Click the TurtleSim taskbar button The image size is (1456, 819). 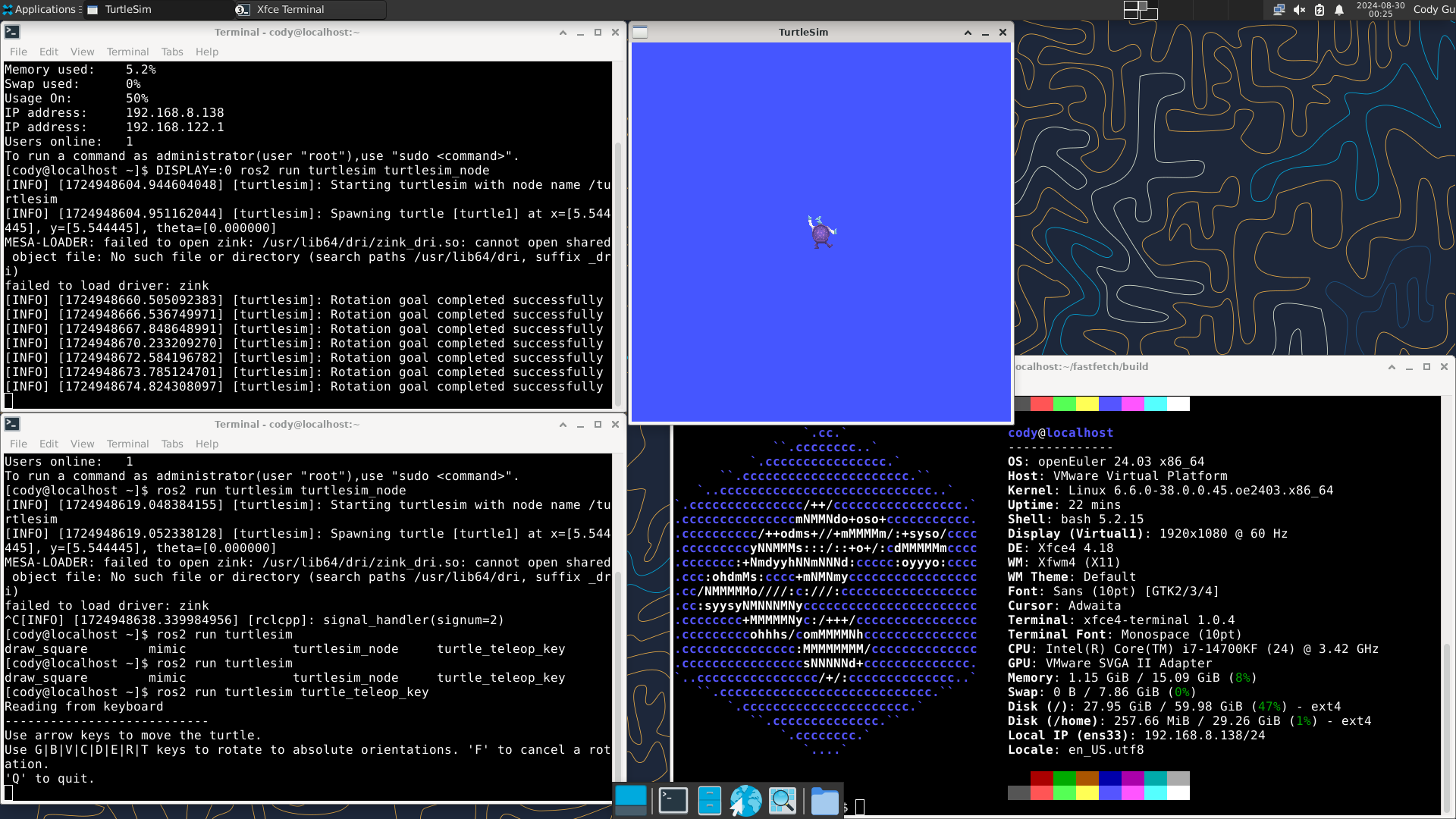(128, 9)
